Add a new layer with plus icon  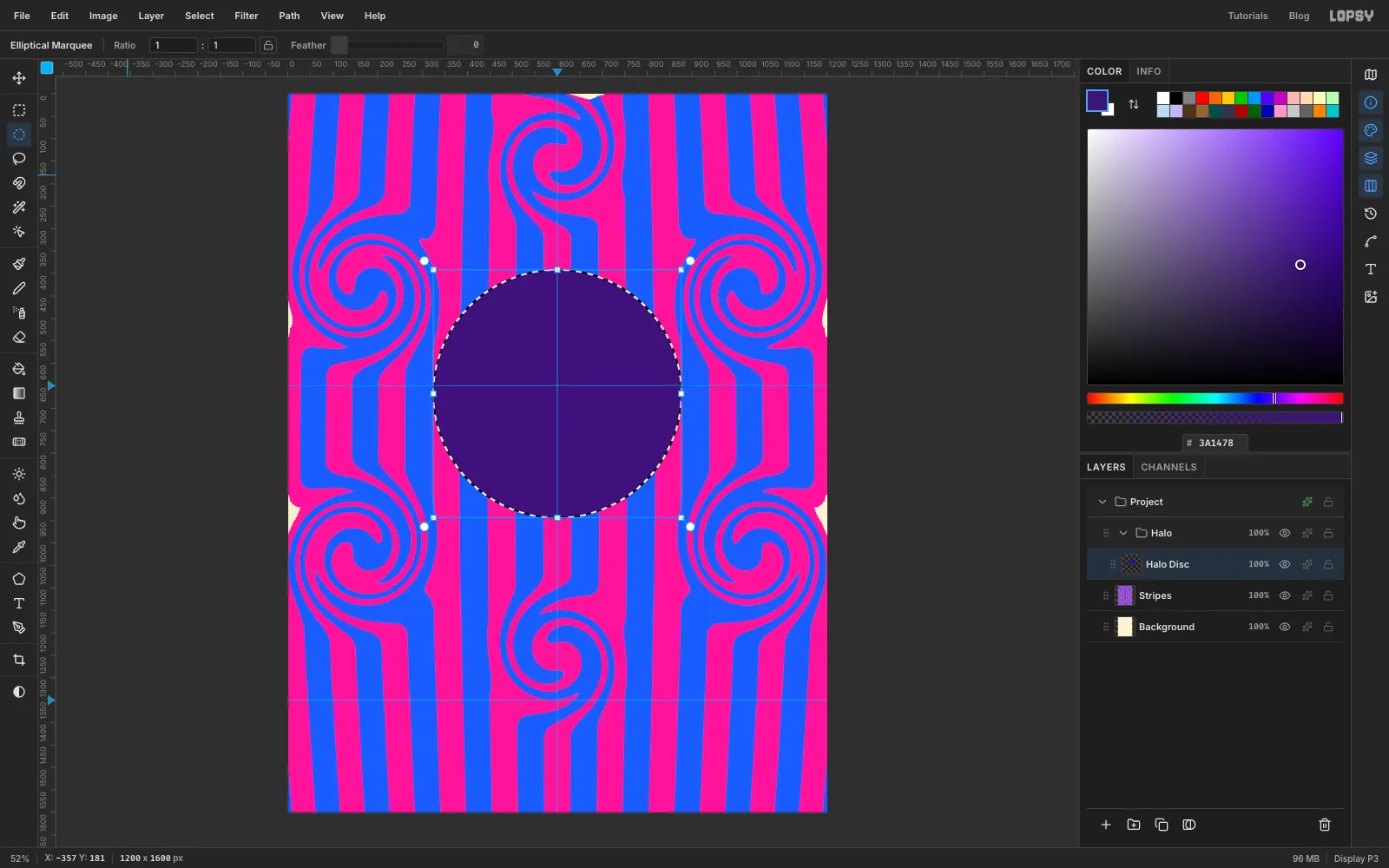tap(1106, 825)
